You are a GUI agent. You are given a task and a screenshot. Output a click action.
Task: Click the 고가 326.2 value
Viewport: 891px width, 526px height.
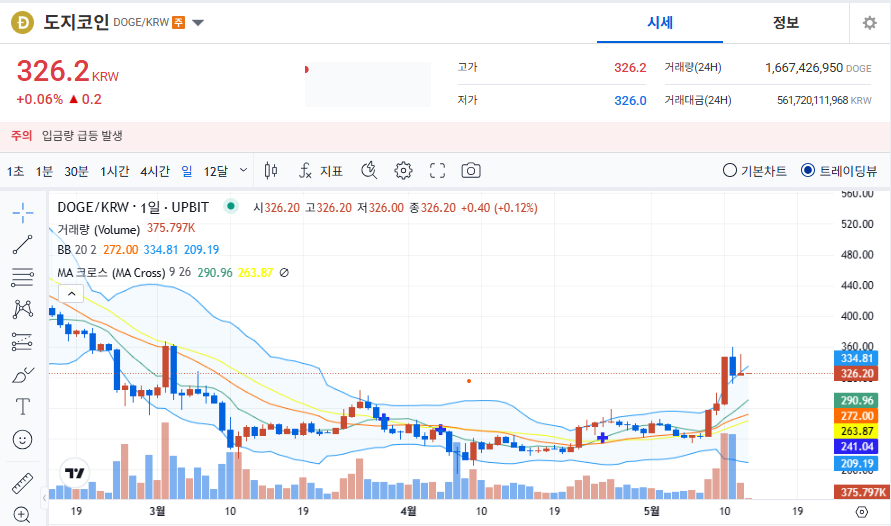click(630, 68)
